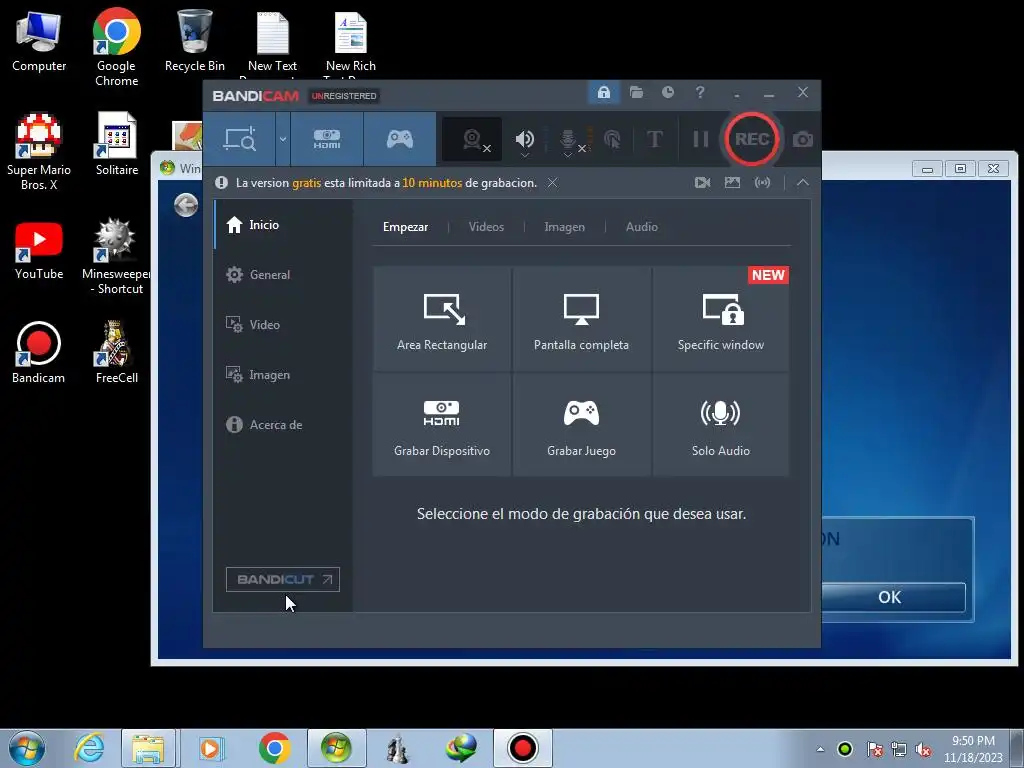Click the pause recording button
The image size is (1024, 768).
pyautogui.click(x=700, y=139)
